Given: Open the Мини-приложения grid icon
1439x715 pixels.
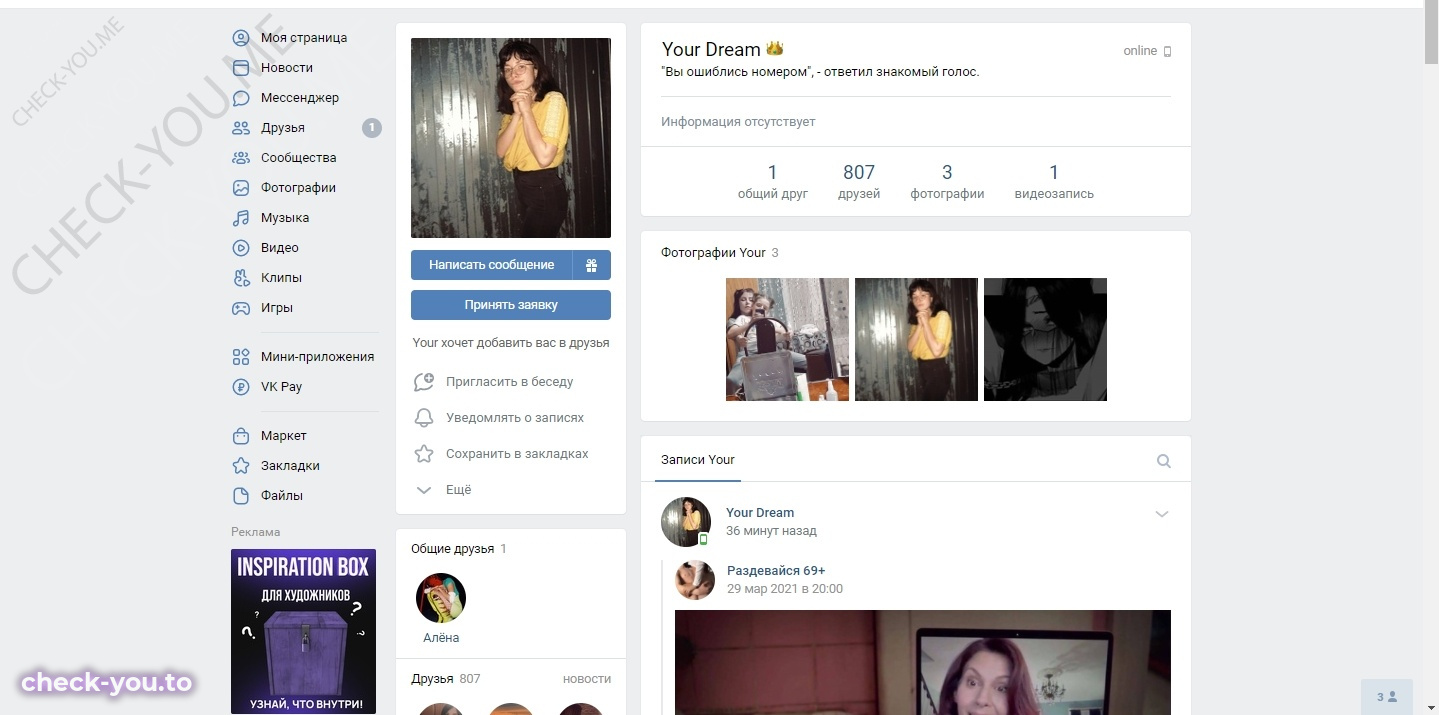Looking at the screenshot, I should 241,357.
